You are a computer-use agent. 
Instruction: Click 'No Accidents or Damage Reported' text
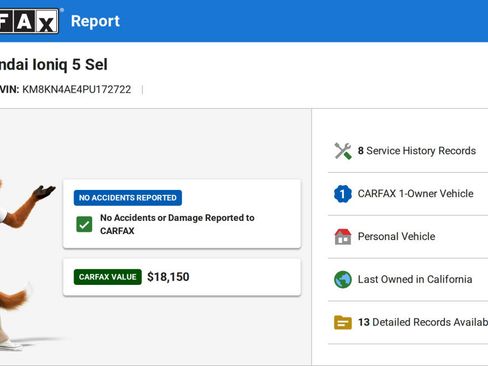[x=177, y=224]
